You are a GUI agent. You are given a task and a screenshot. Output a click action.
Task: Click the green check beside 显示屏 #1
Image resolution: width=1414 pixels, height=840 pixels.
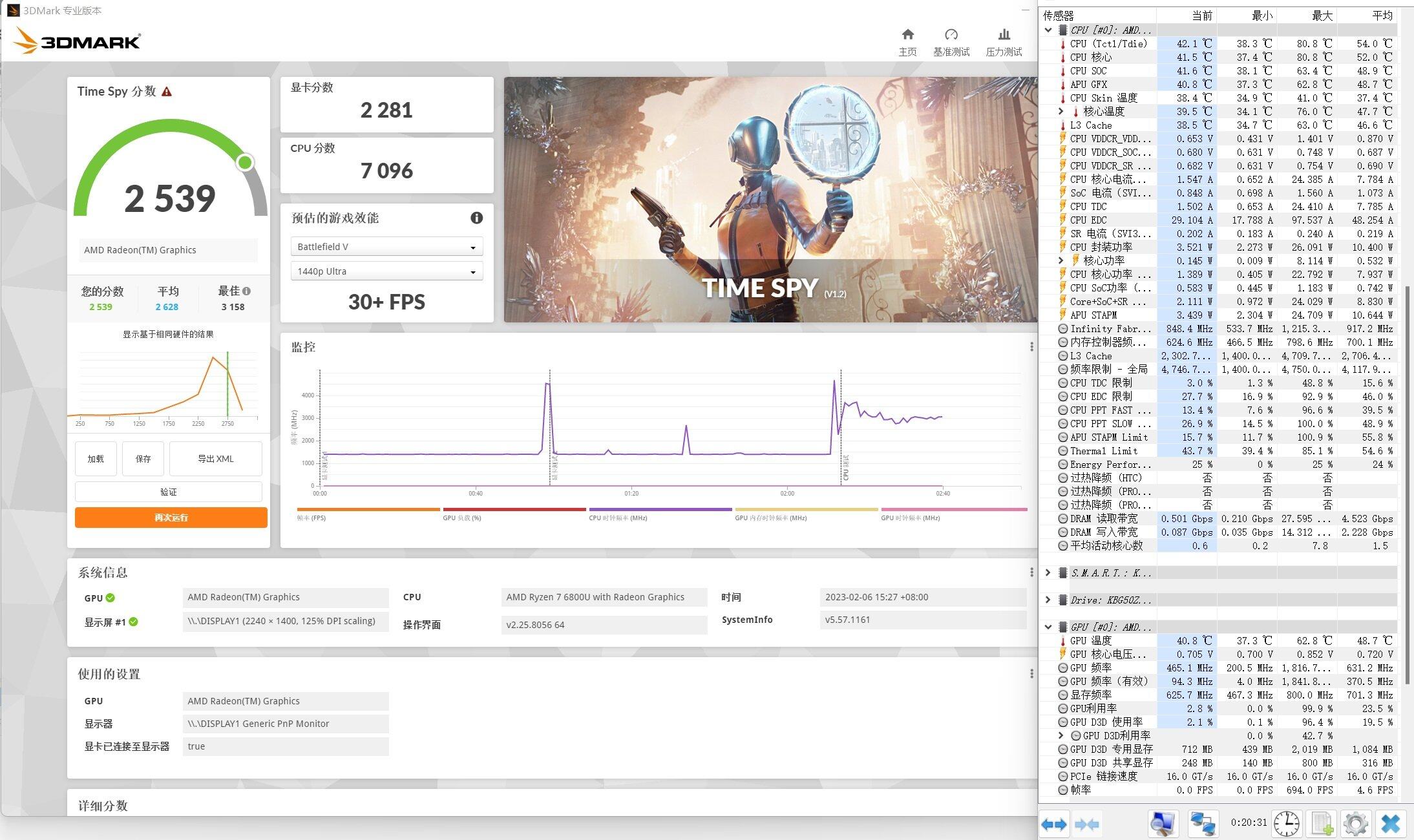133,622
